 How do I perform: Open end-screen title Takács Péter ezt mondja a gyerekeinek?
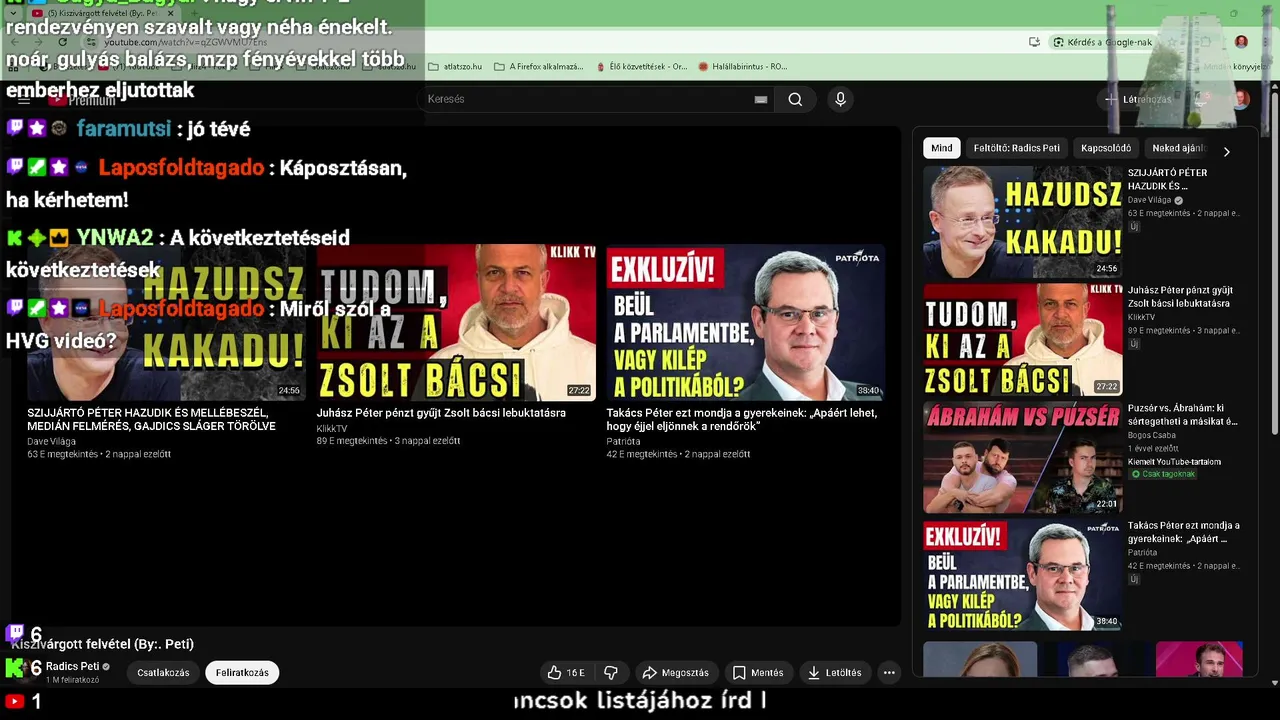[x=741, y=419]
